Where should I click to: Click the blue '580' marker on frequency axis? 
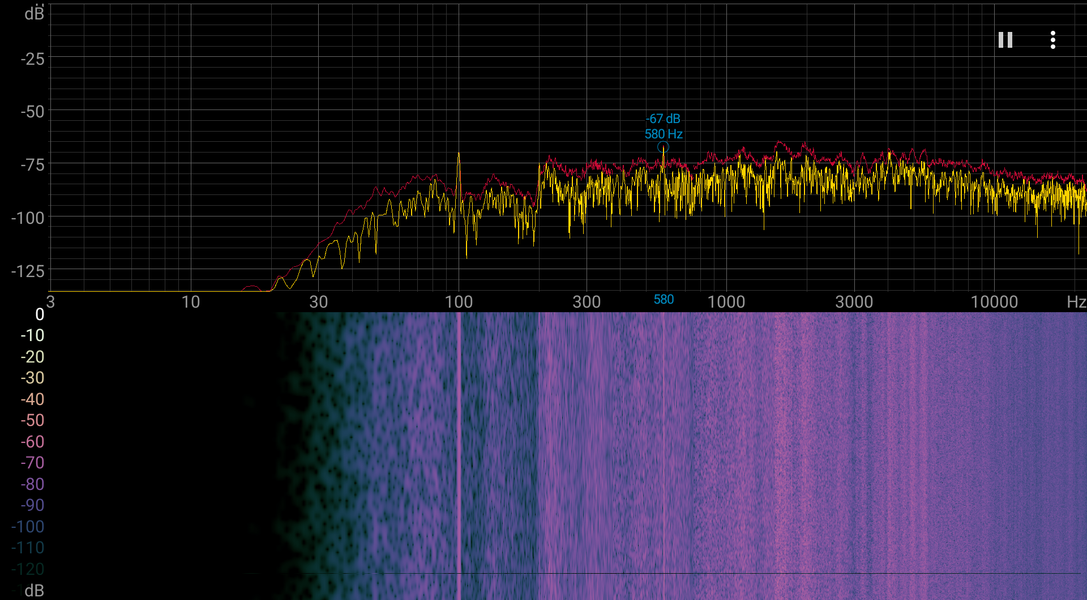(663, 300)
